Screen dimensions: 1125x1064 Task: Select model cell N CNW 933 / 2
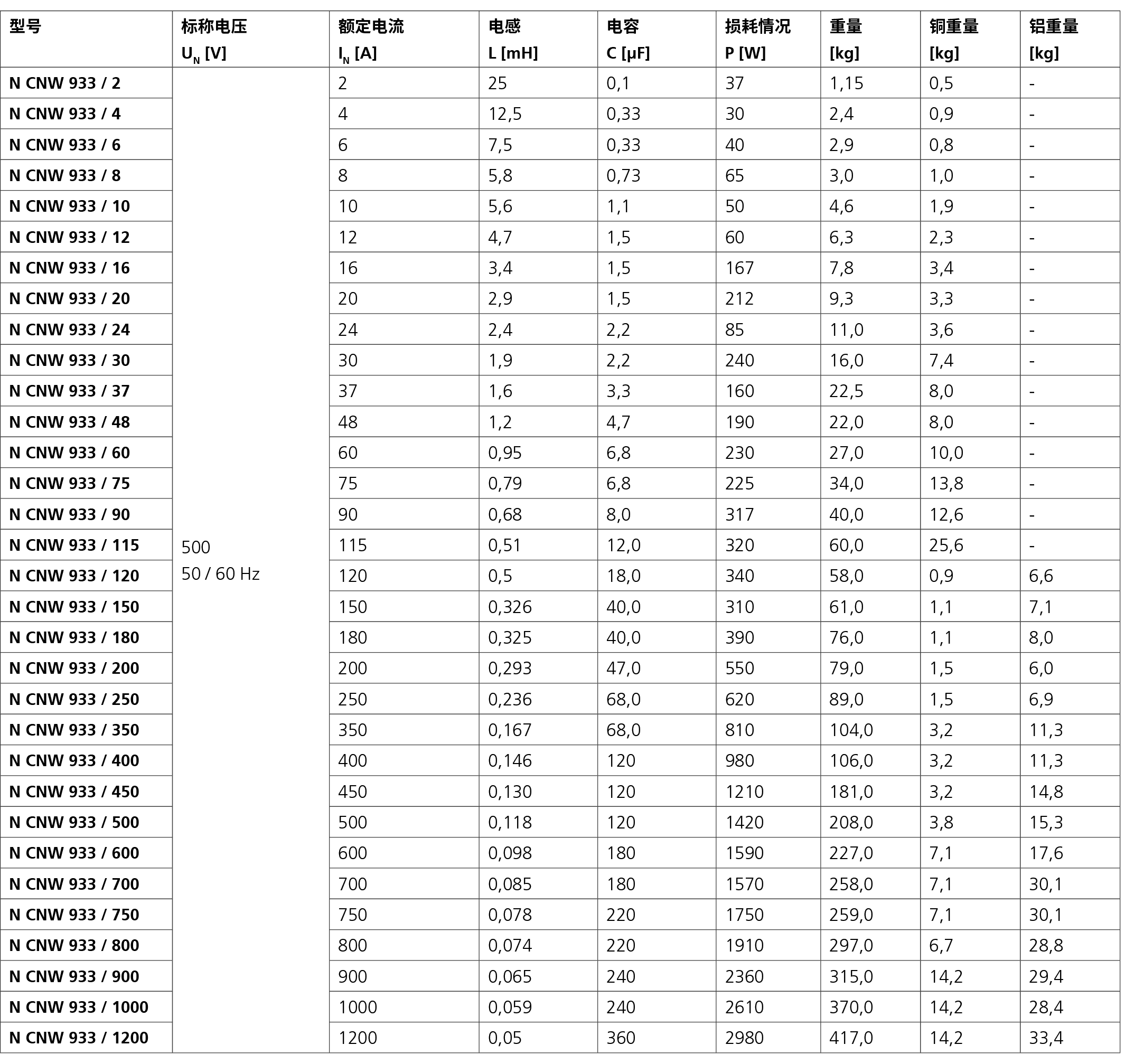point(86,83)
